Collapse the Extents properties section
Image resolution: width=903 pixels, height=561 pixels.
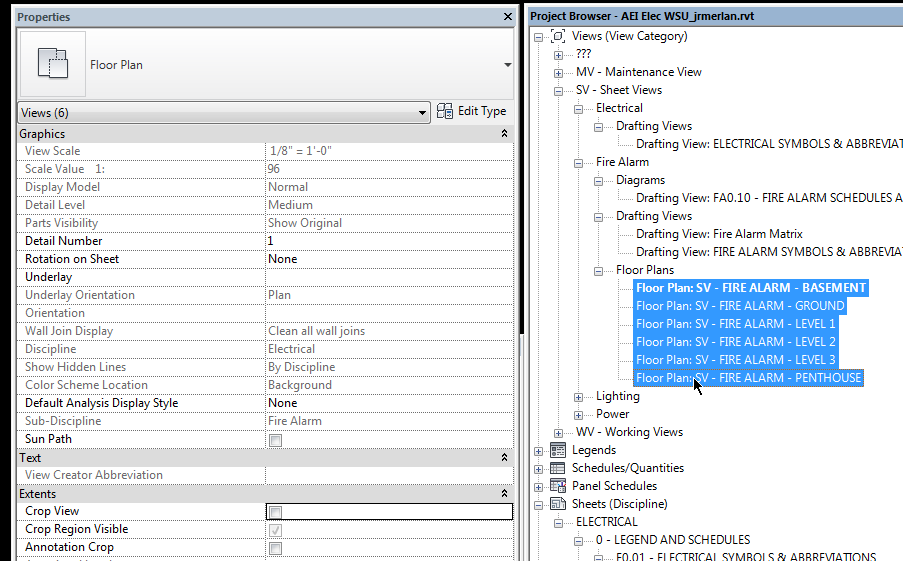[504, 494]
